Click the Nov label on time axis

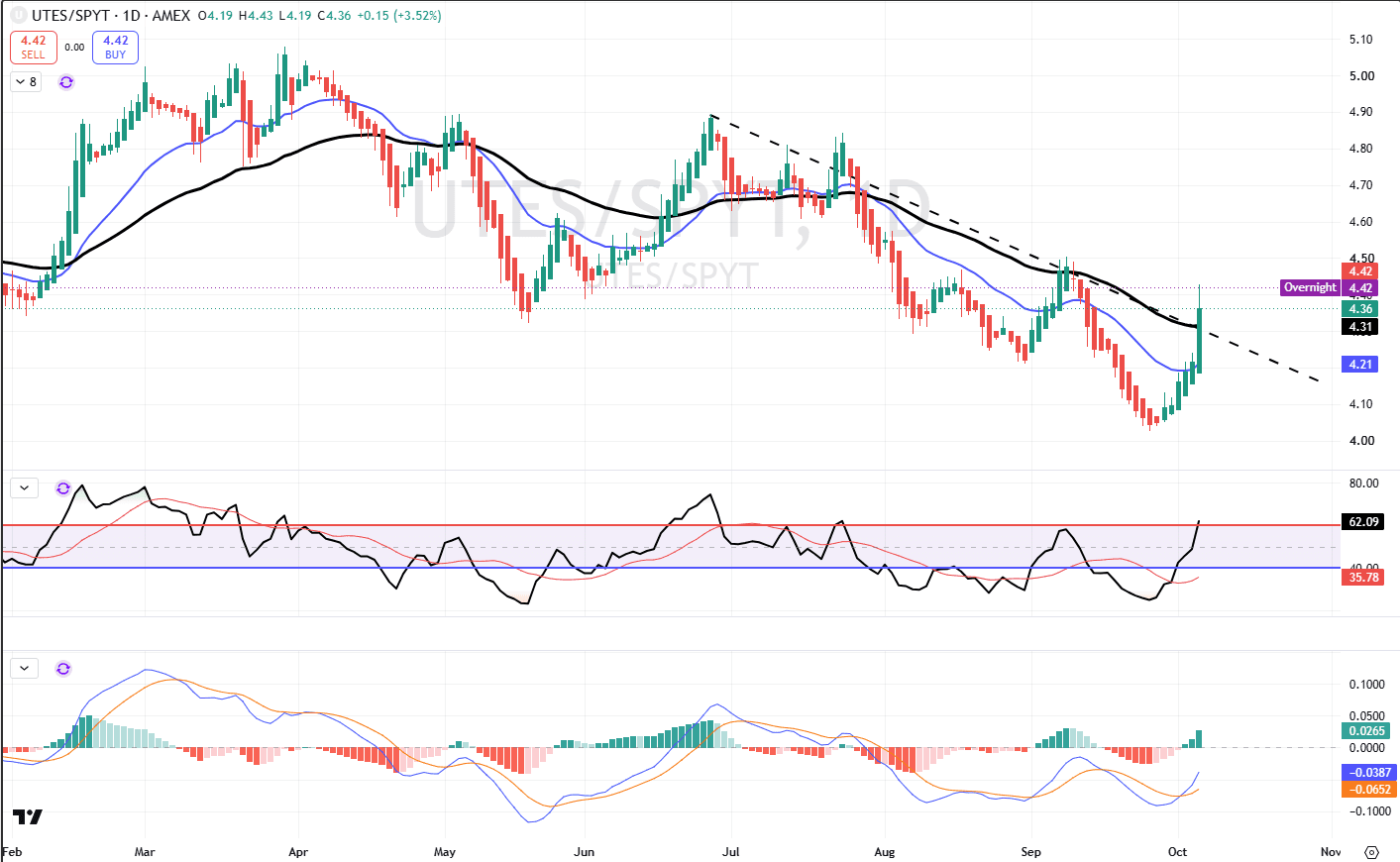[1331, 852]
